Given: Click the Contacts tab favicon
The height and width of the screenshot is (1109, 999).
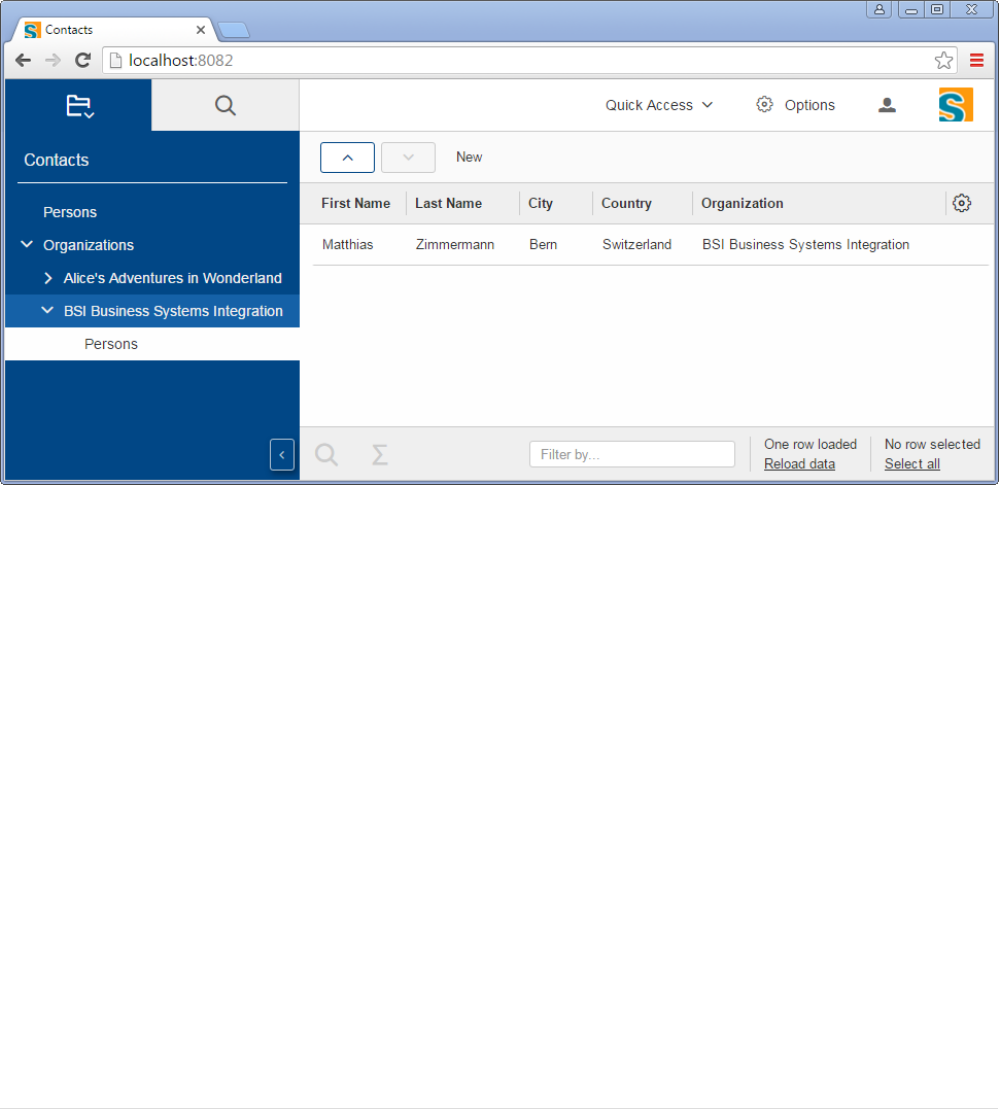Looking at the screenshot, I should 32,30.
